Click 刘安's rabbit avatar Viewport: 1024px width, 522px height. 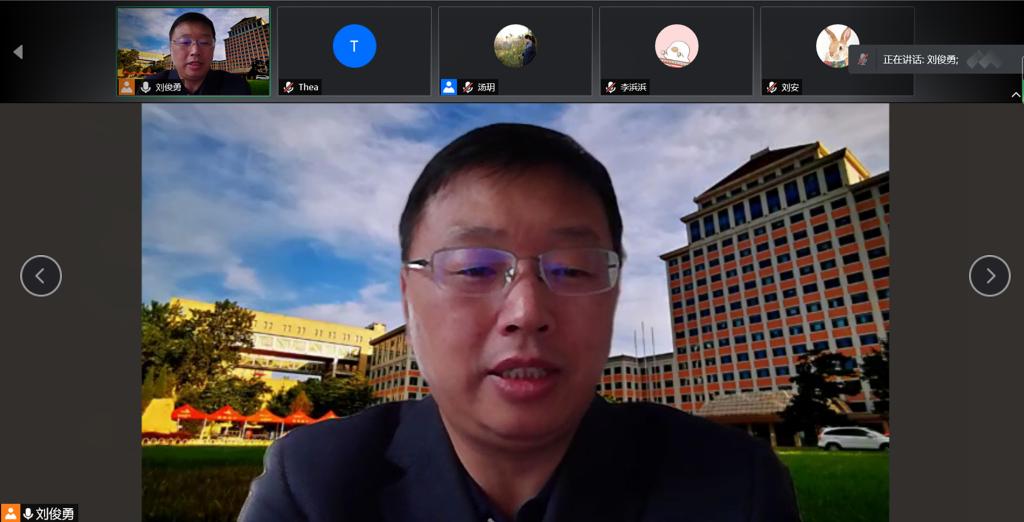coord(837,46)
